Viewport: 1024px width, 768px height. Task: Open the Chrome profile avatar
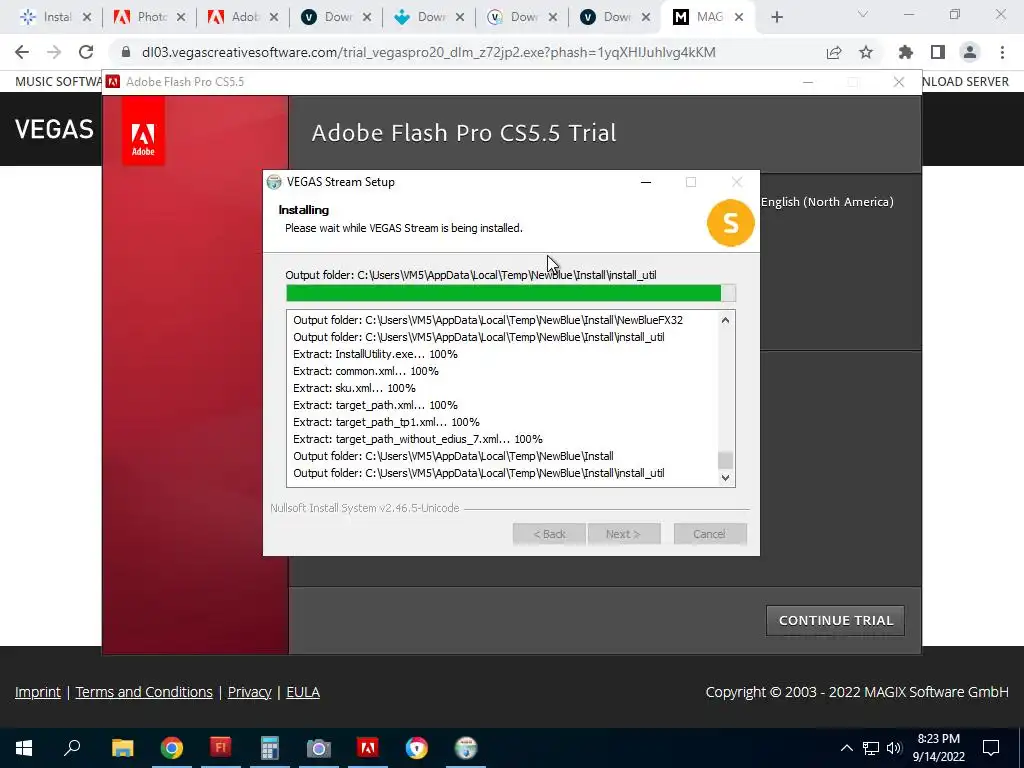(x=970, y=52)
